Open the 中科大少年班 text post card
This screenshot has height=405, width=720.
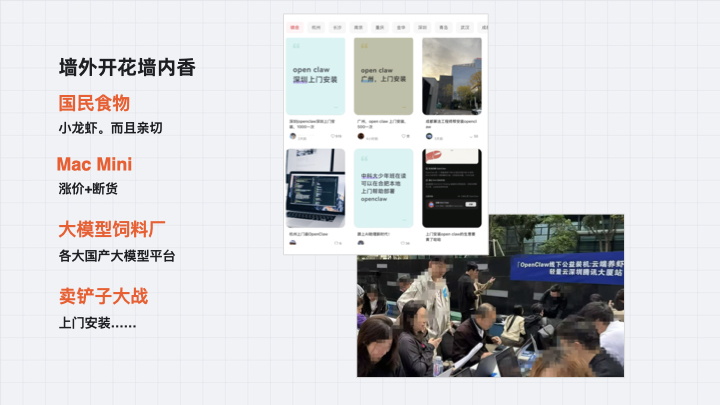coord(383,188)
